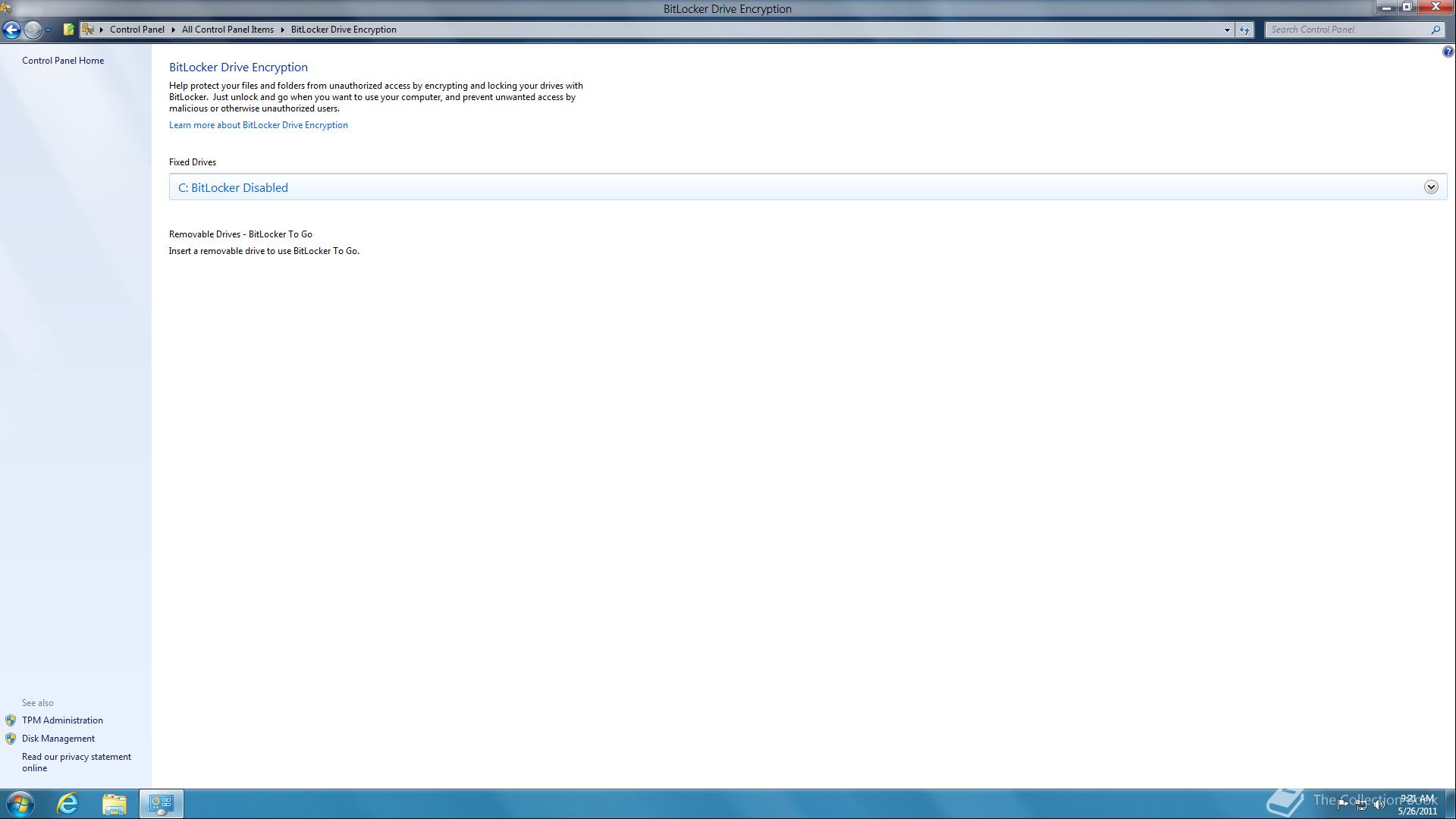Click the BitLocker Drive Encryption heading
The height and width of the screenshot is (819, 1456).
[238, 67]
